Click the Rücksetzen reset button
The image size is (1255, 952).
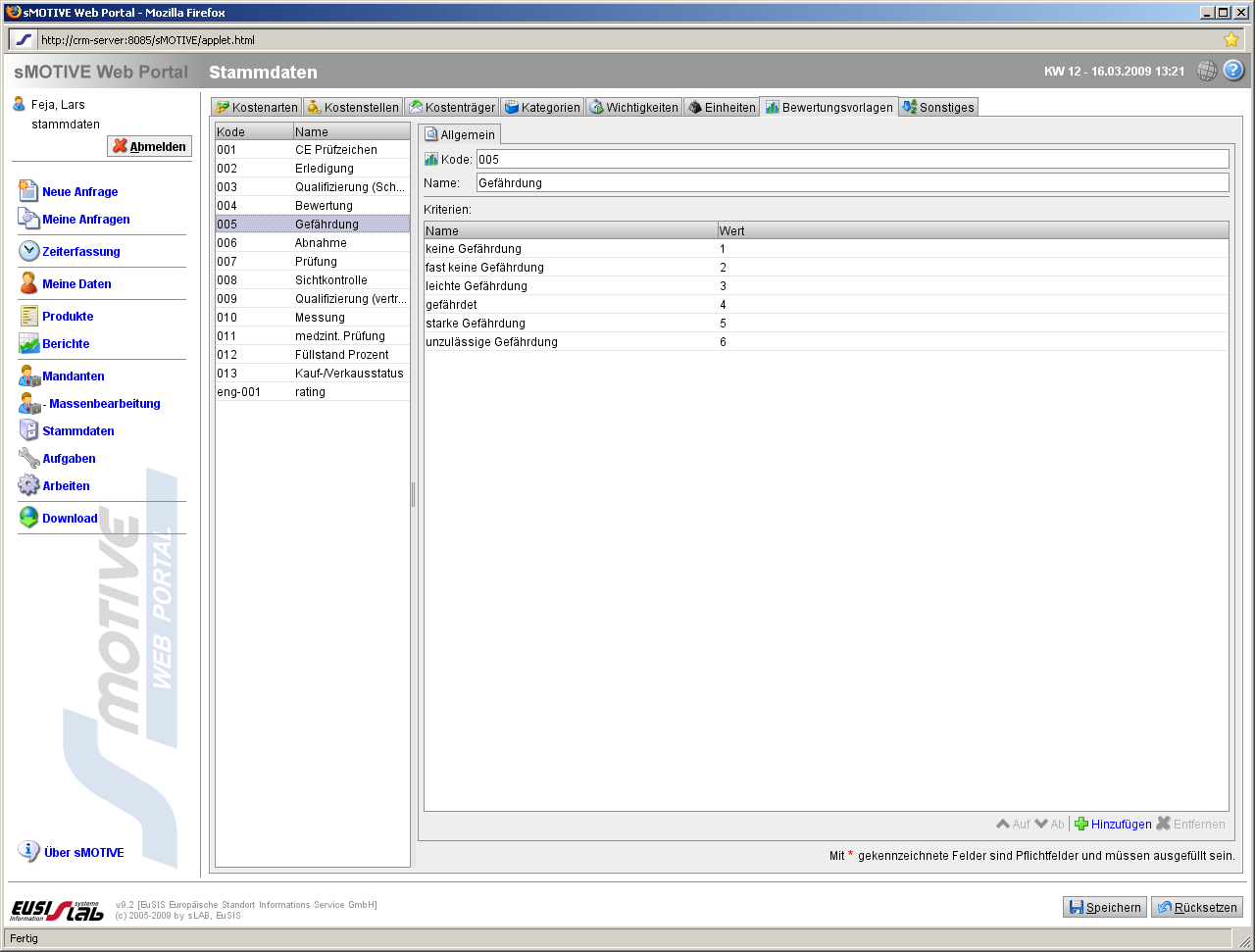coord(1197,907)
